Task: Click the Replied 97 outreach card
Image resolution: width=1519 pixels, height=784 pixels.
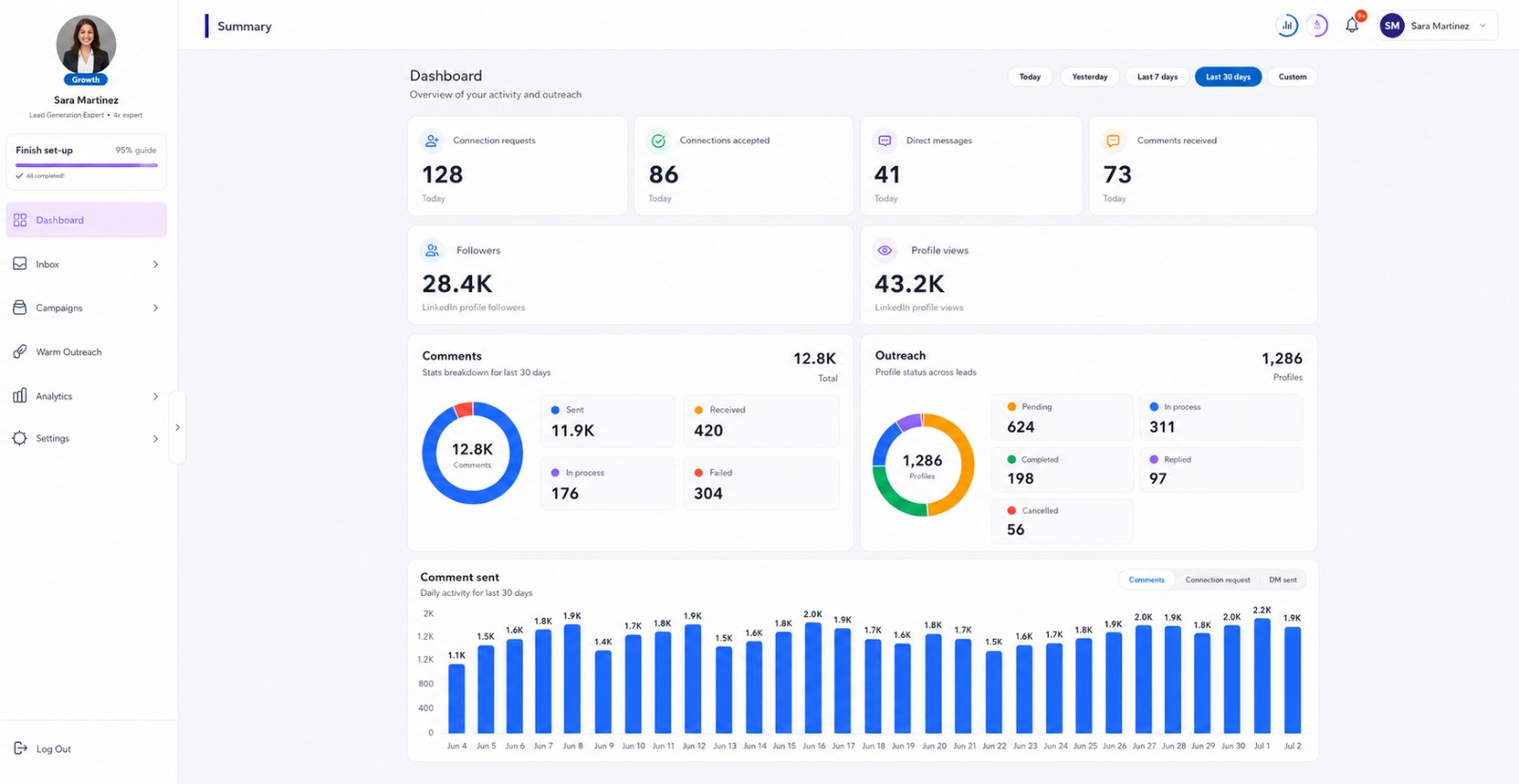Action: 1221,470
